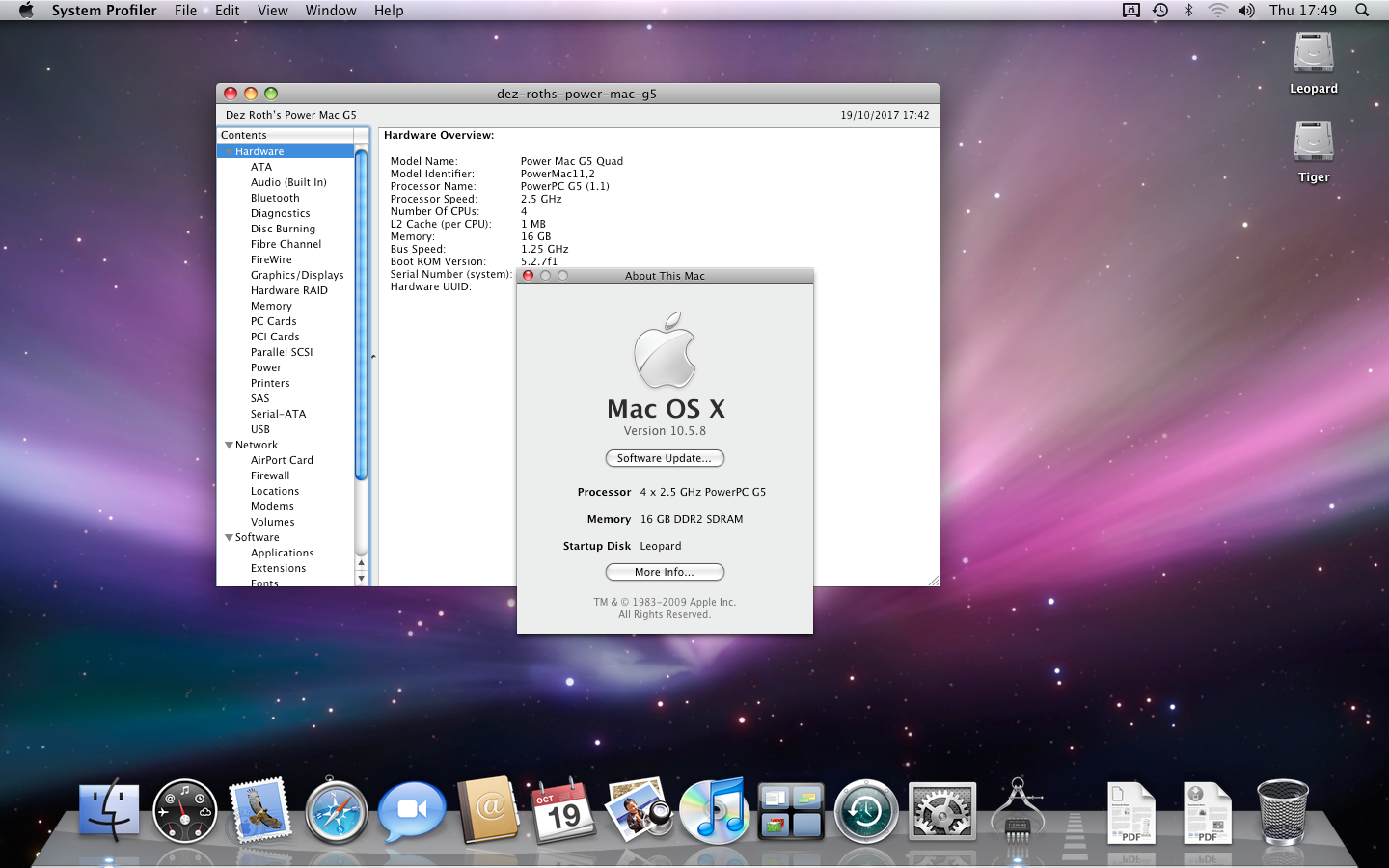Select Applications under Software
Image resolution: width=1389 pixels, height=868 pixels.
283,553
